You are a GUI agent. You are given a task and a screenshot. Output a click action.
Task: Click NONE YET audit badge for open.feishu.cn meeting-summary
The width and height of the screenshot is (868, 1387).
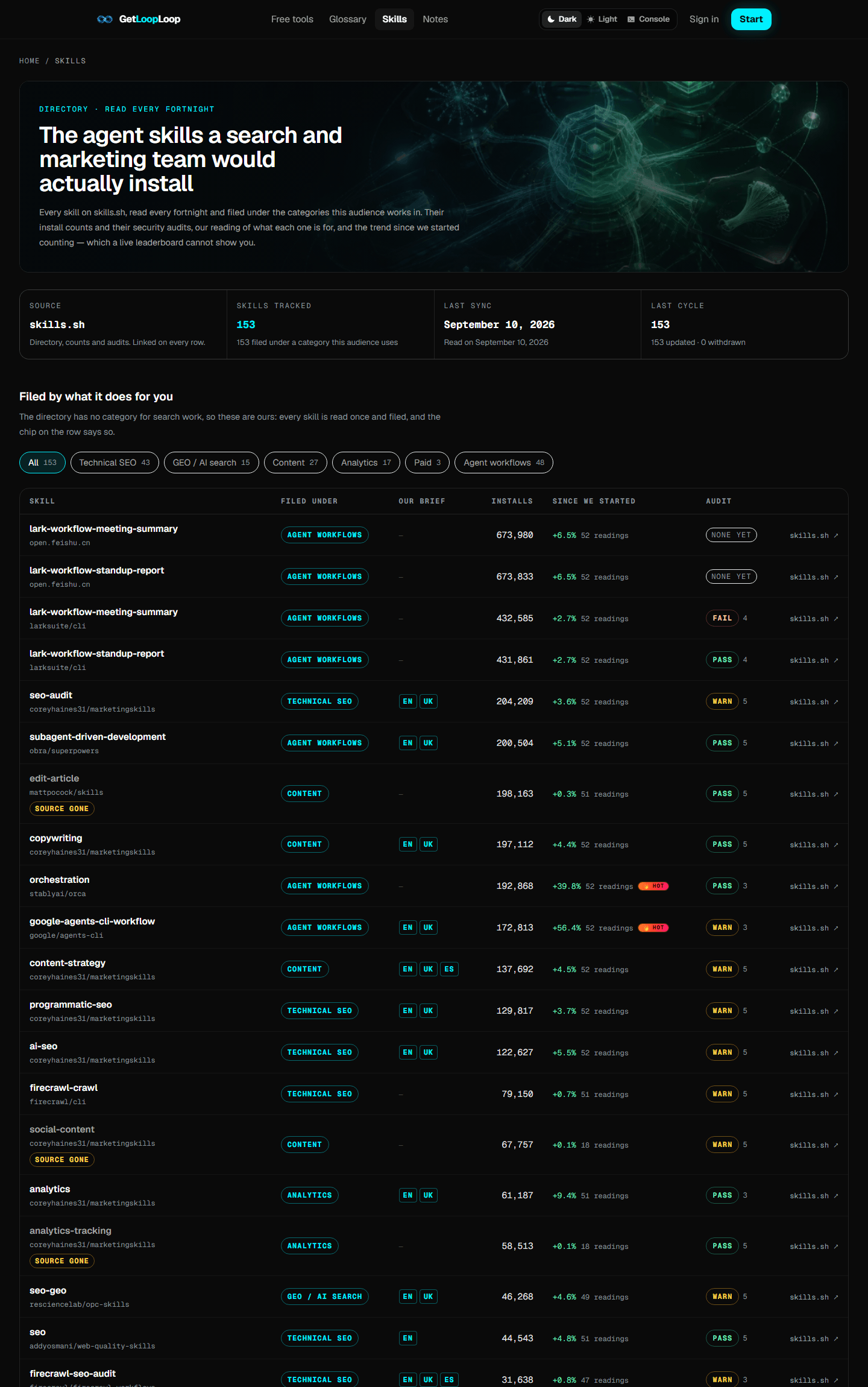[731, 535]
